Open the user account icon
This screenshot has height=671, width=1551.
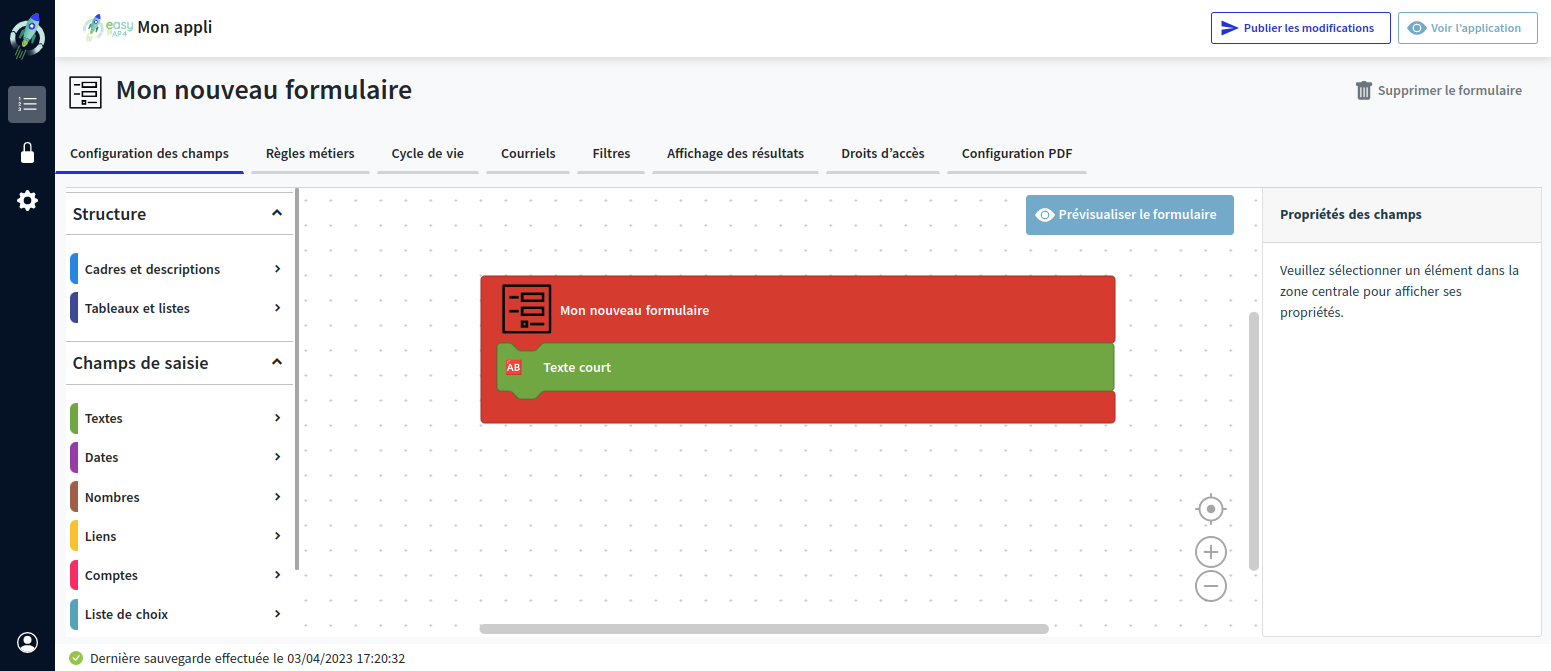pyautogui.click(x=27, y=642)
